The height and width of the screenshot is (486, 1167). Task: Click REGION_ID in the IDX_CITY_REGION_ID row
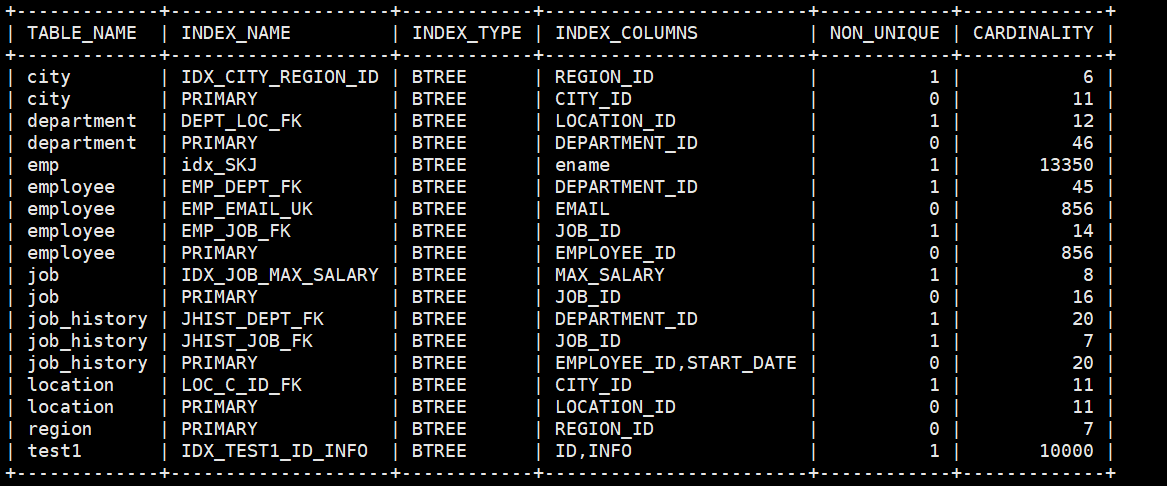604,77
